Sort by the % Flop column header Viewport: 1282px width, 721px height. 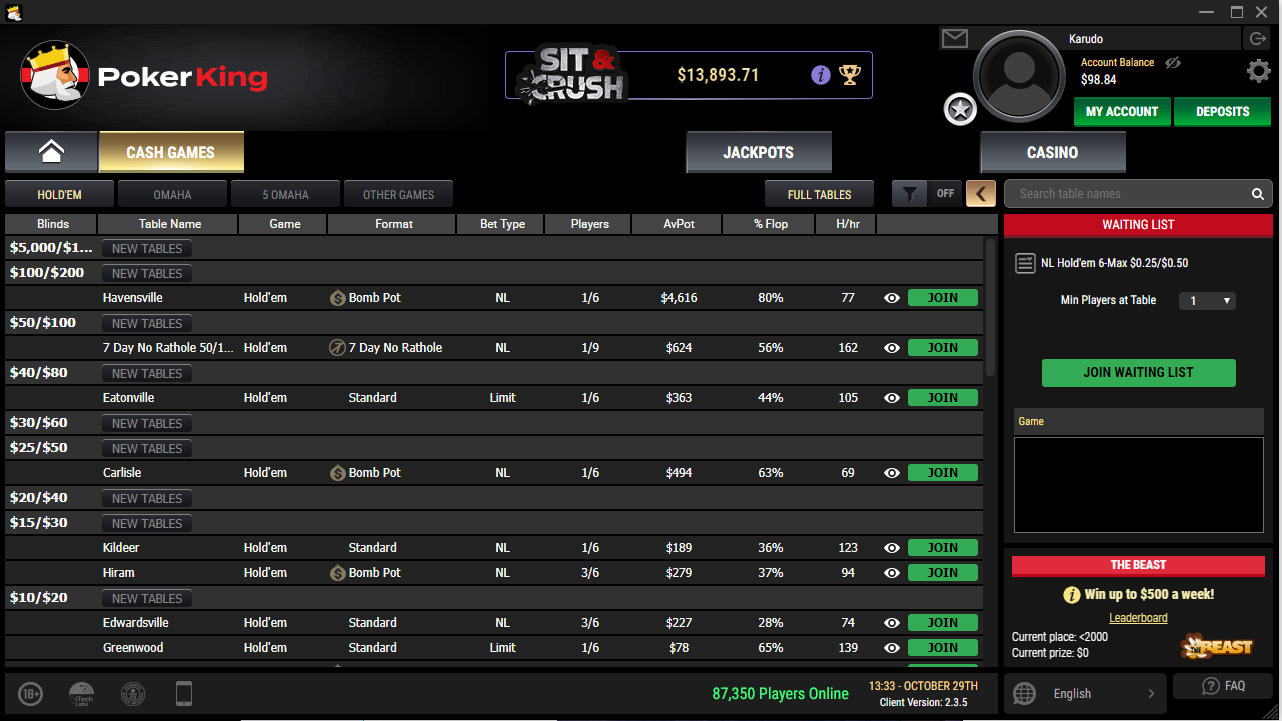pos(770,224)
